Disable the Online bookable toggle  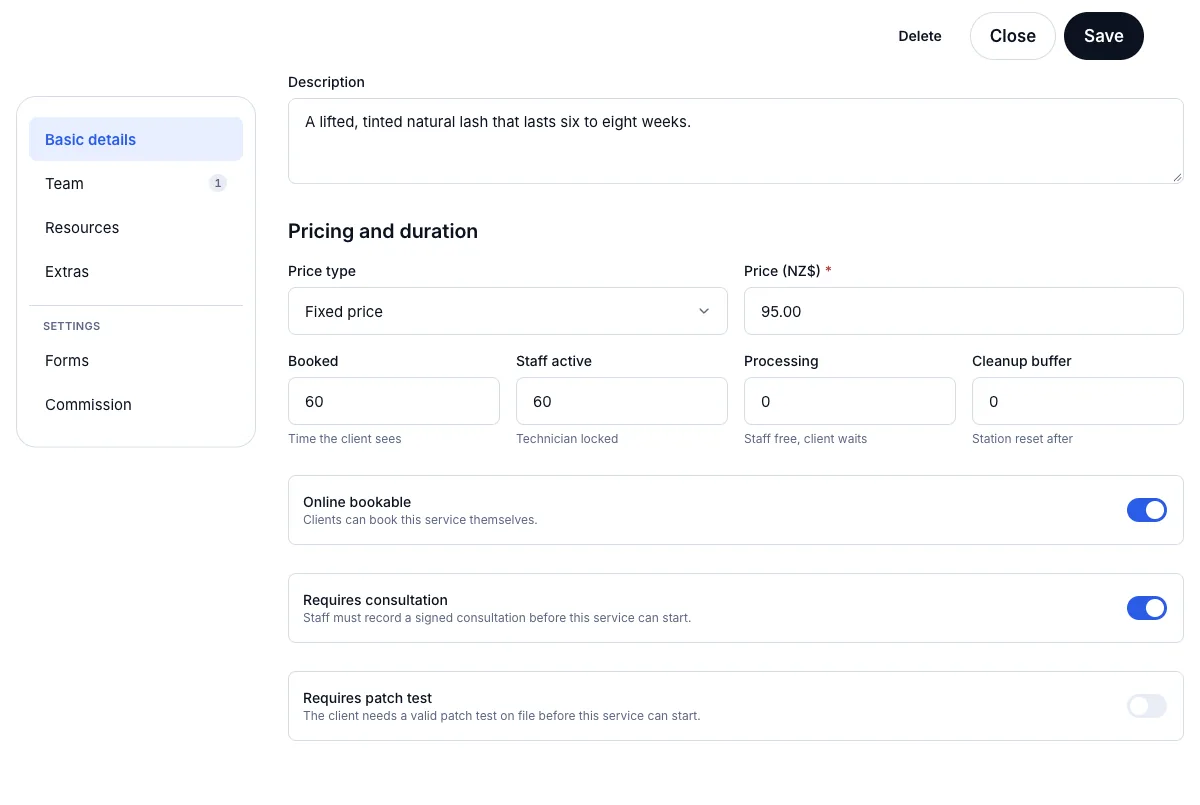tap(1146, 510)
